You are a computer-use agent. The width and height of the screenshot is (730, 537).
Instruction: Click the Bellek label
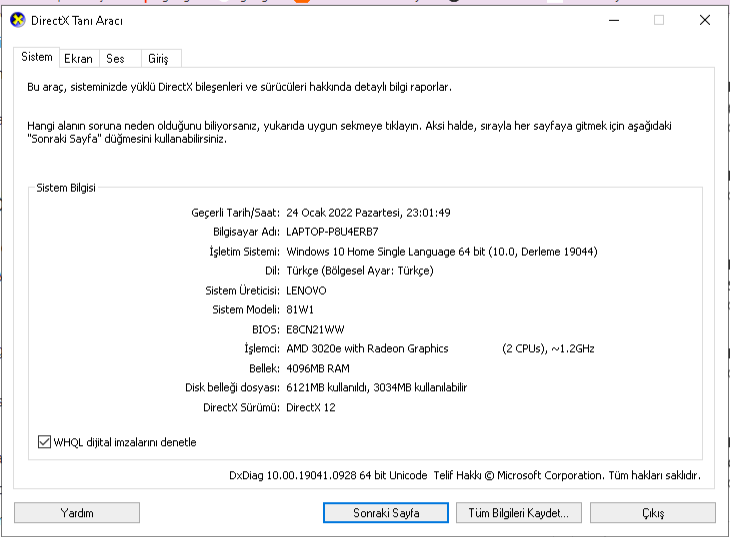(x=264, y=368)
